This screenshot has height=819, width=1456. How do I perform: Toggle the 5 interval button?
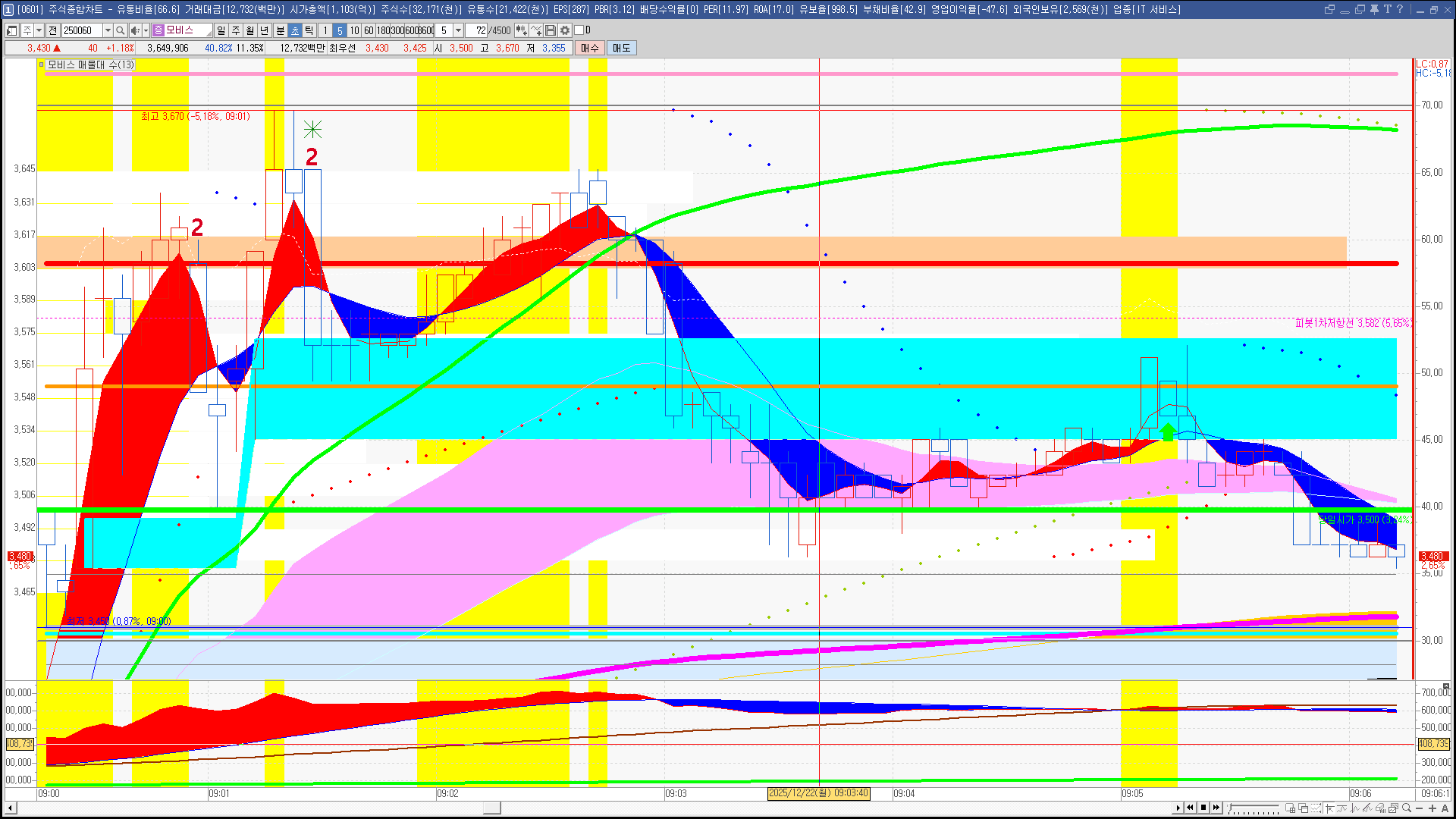(x=339, y=30)
